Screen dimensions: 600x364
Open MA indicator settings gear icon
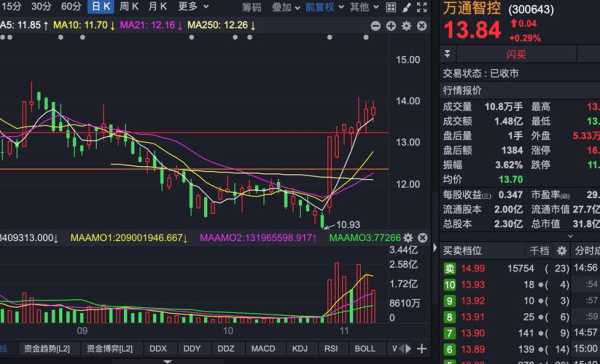406,26
